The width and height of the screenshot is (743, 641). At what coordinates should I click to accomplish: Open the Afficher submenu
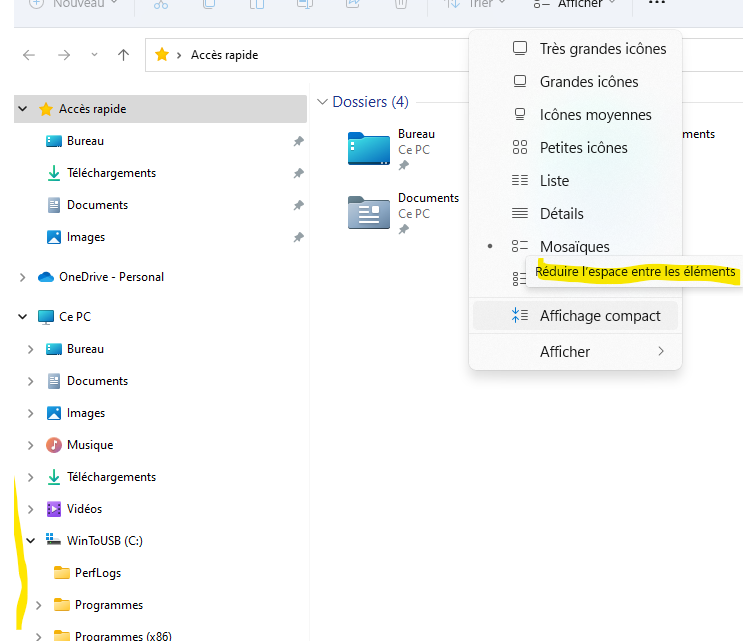[575, 352]
